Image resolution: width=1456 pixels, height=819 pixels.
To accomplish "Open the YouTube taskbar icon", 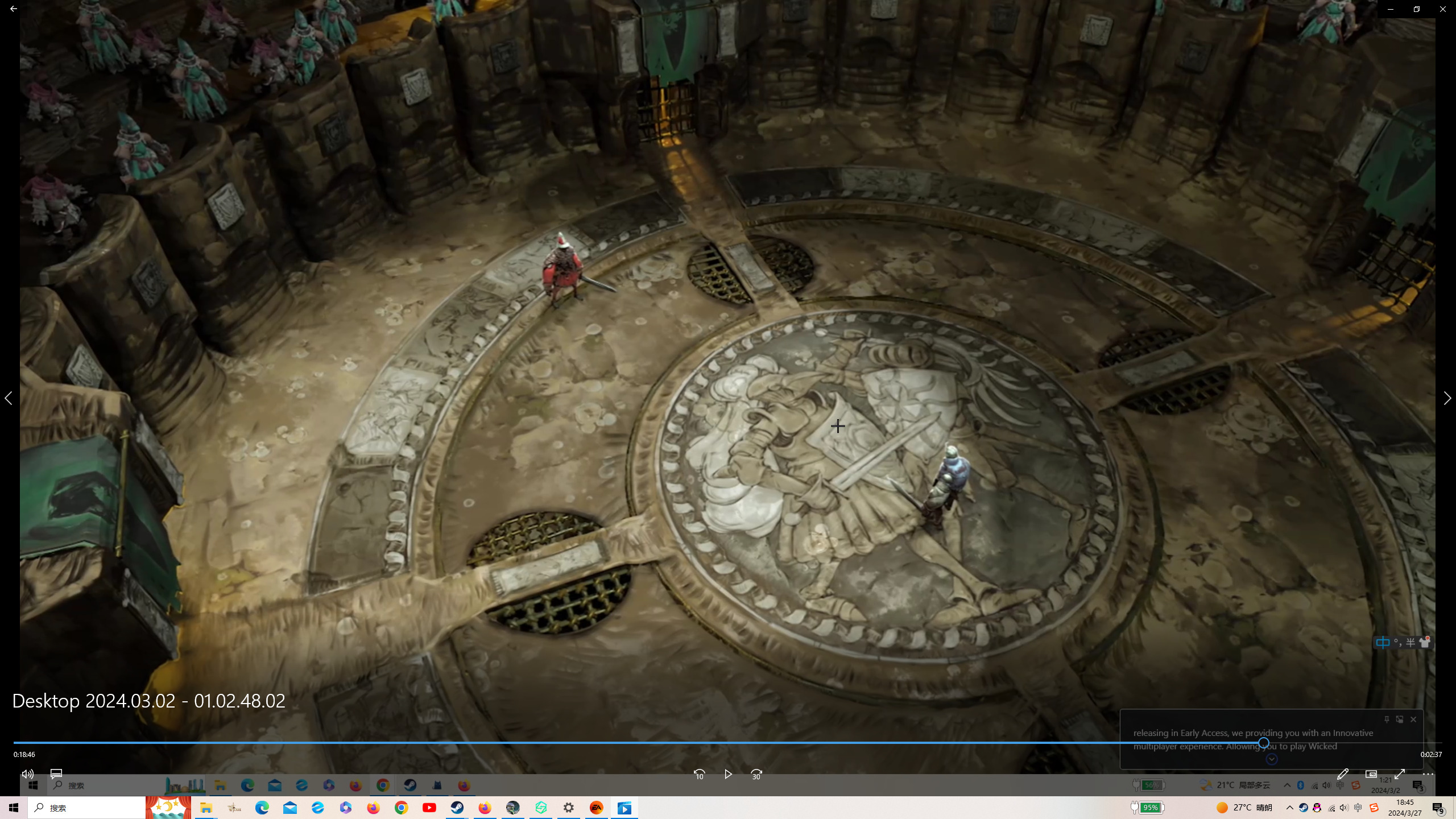I will 429,808.
